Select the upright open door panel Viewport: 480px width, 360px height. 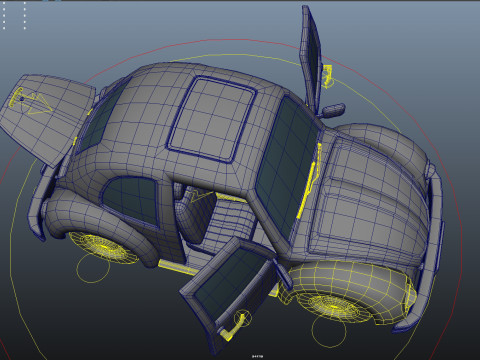click(x=311, y=59)
